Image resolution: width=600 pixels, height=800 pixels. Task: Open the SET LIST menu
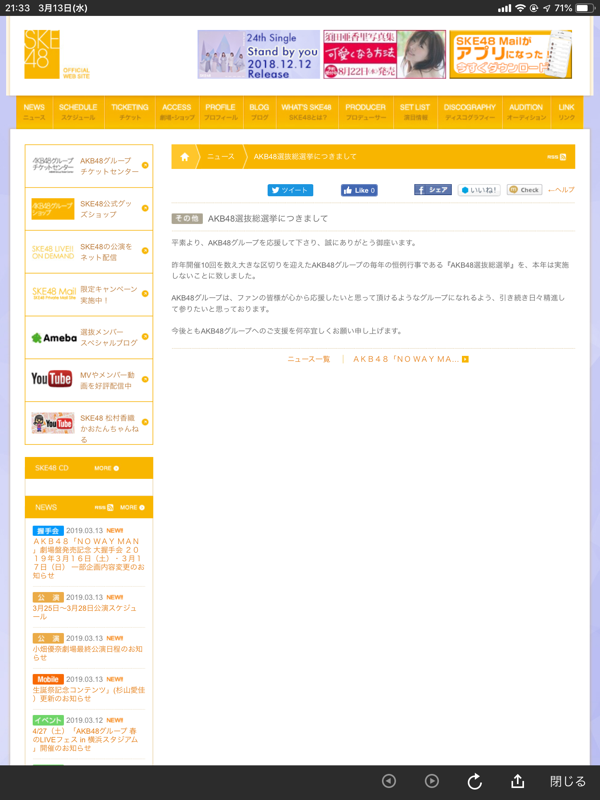[x=415, y=112]
